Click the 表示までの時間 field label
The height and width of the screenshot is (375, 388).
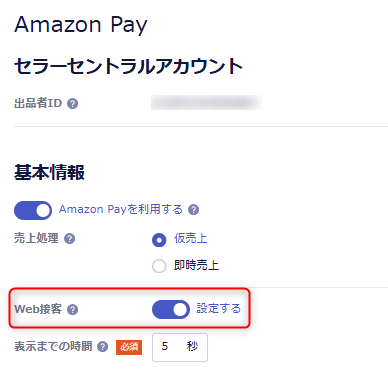pos(53,346)
